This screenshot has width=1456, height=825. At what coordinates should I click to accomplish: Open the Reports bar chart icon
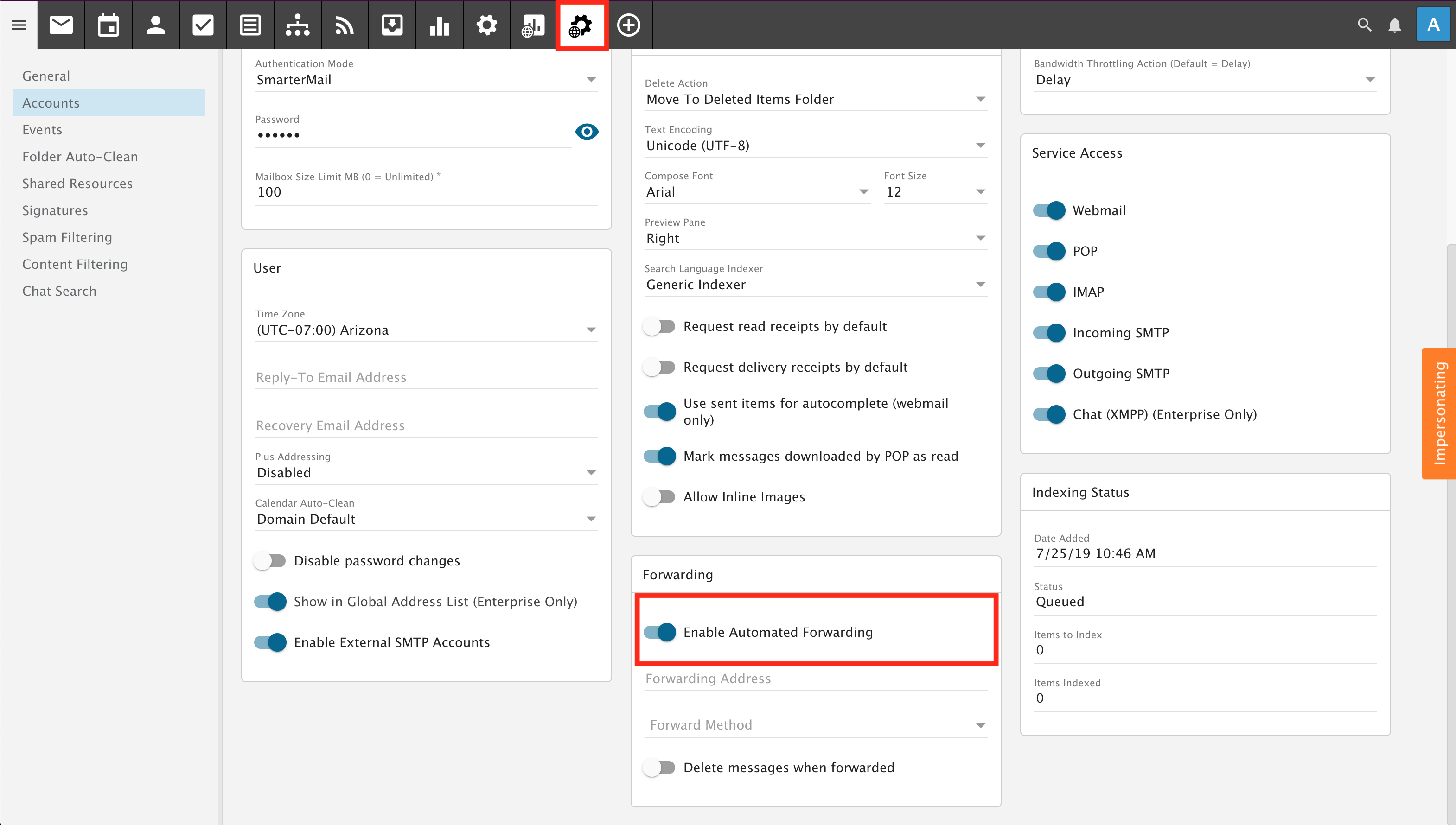[x=439, y=25]
